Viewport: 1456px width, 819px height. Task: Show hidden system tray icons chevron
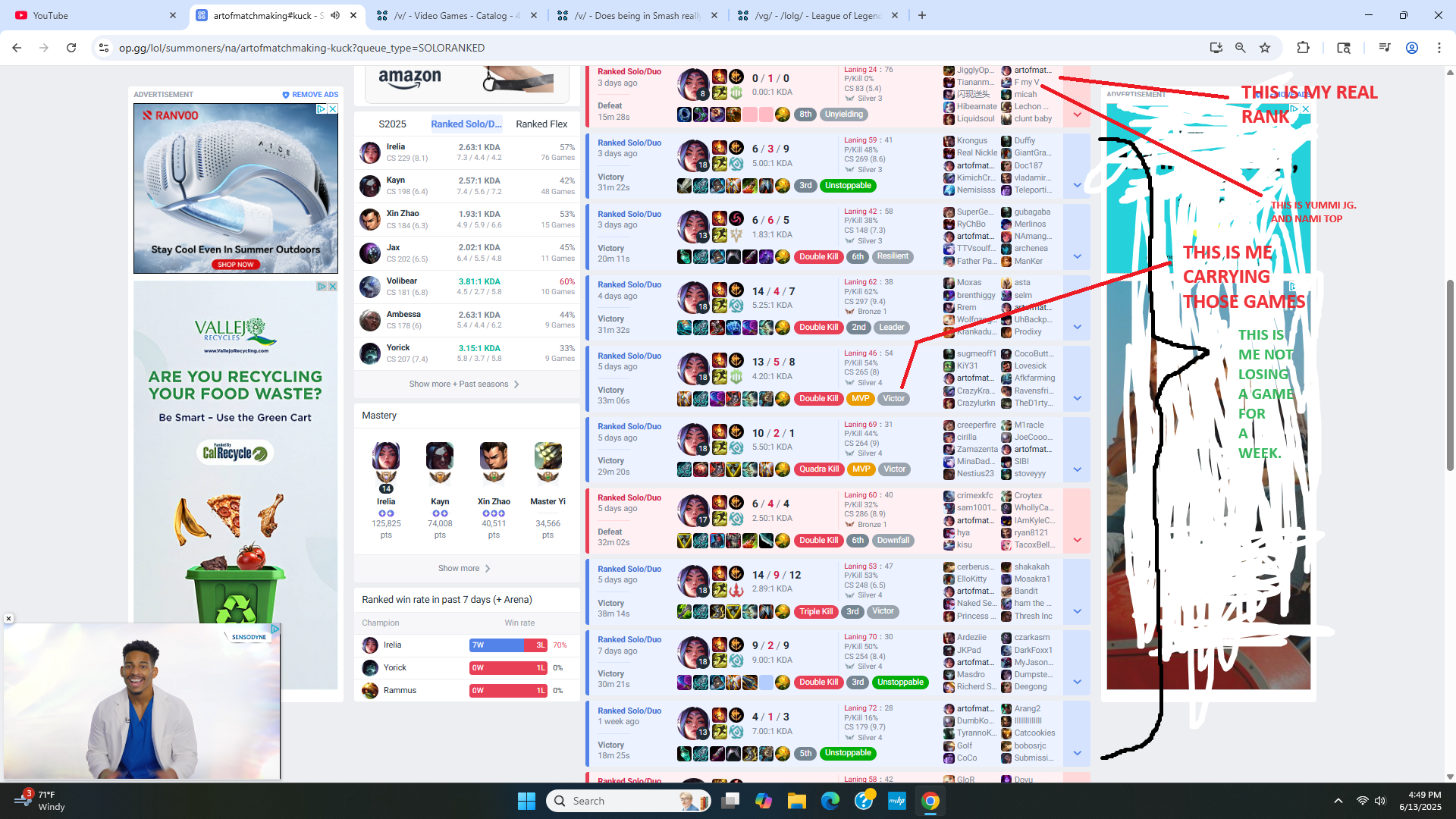(1338, 801)
